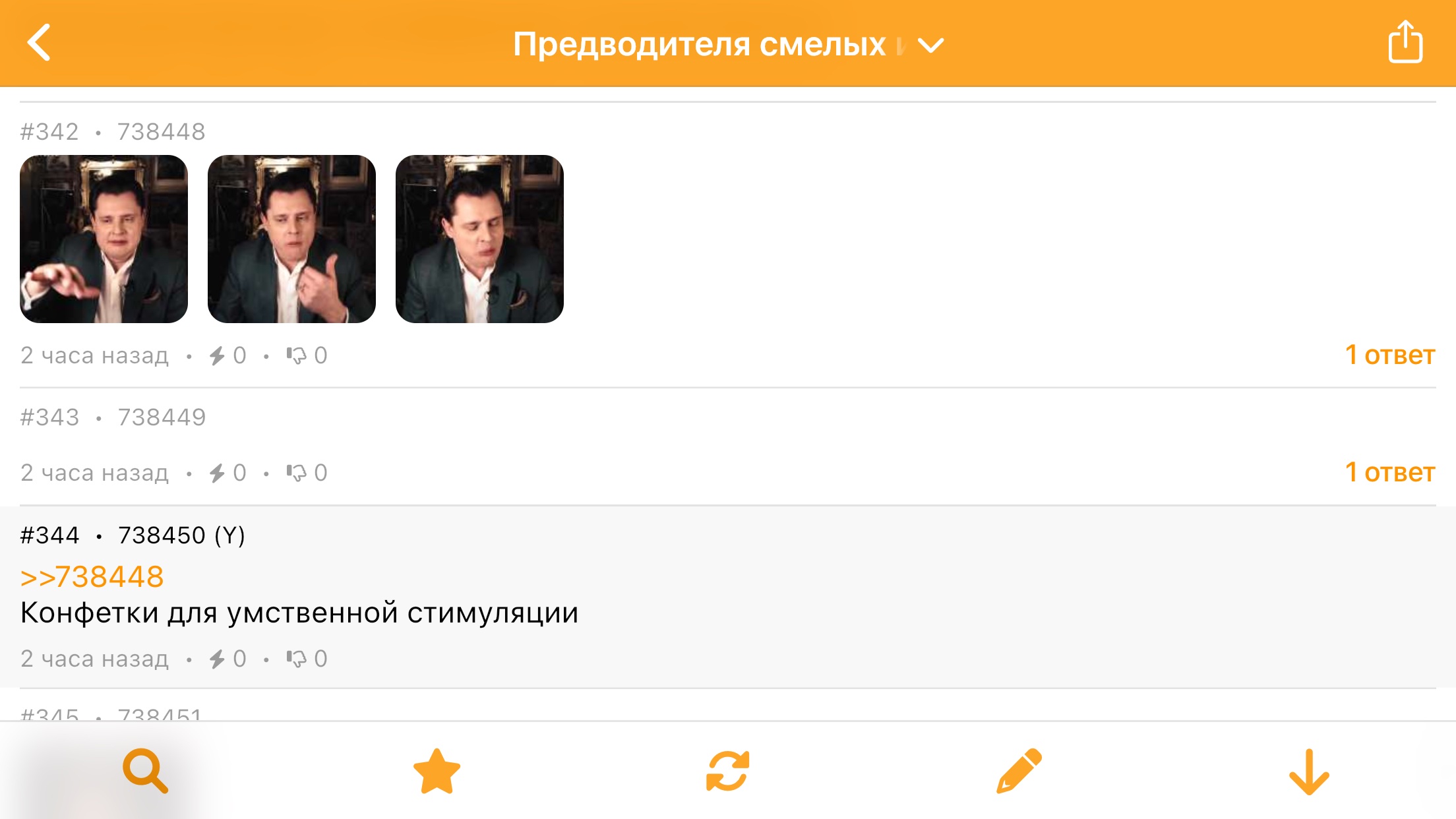This screenshot has height=819, width=1456.
Task: Follow the >>738448 reply link
Action: 92,577
